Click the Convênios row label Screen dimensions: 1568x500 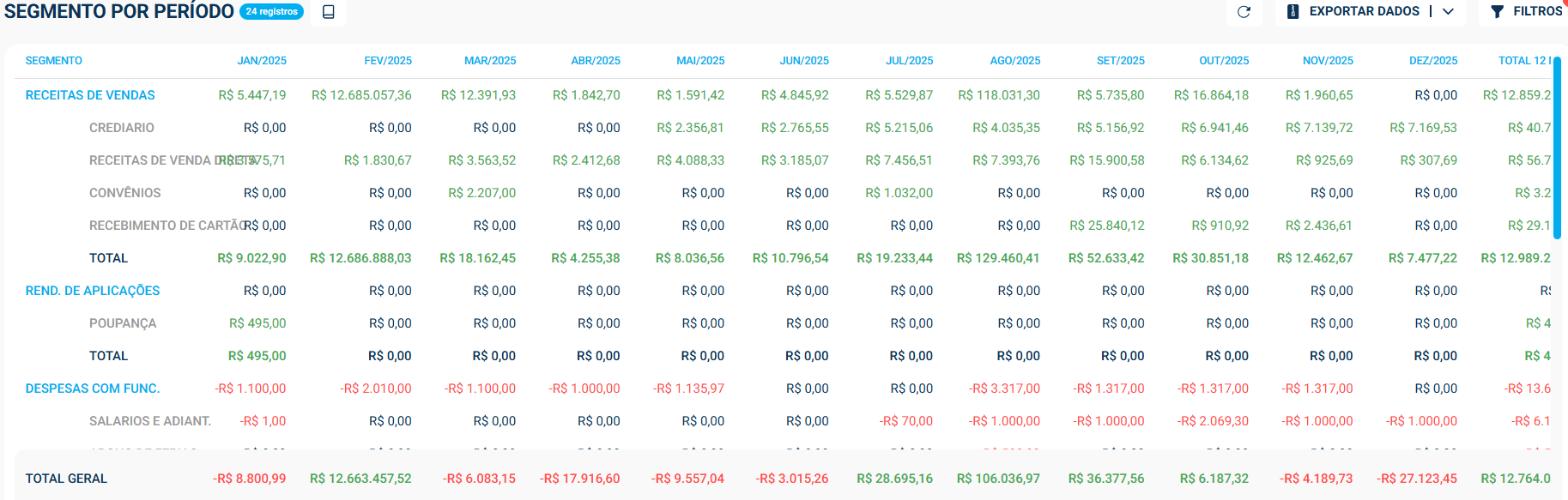tap(125, 193)
